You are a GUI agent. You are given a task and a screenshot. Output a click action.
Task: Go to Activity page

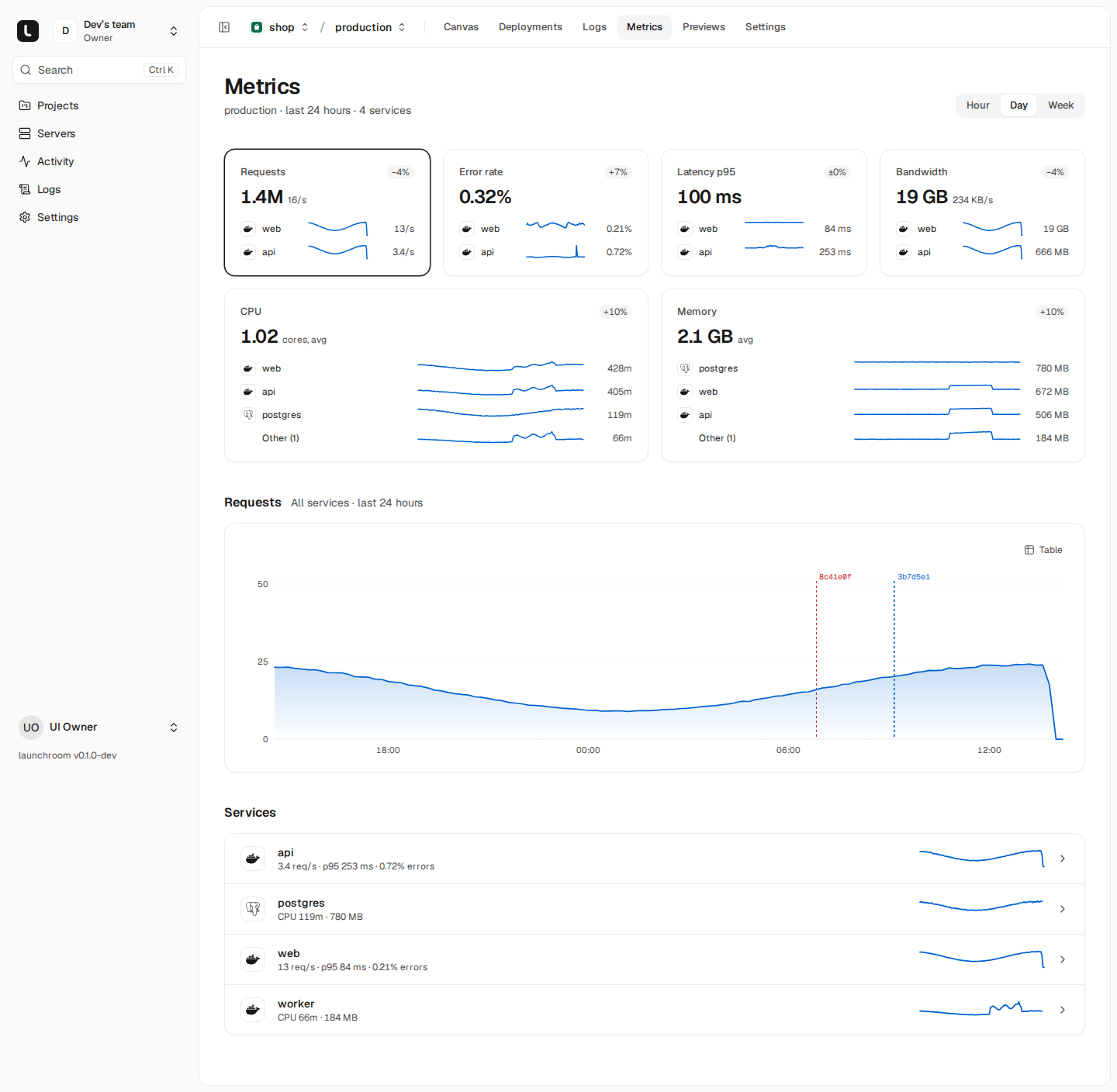99,161
